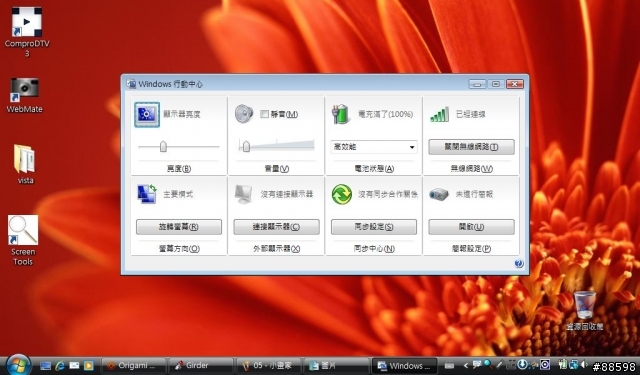Expand hidden system tray icons with the arrow
The image size is (640, 375).
point(465,366)
